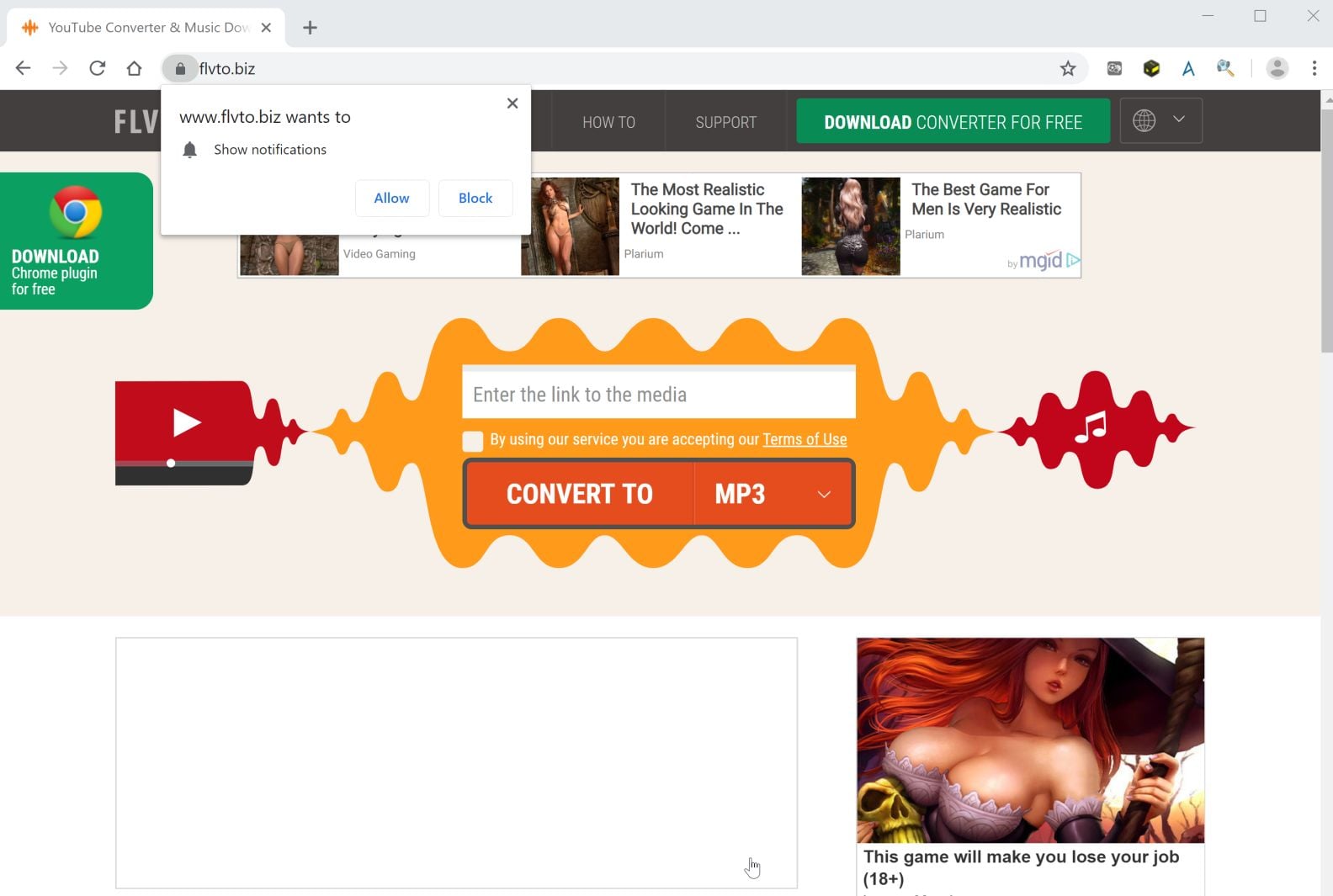Maximize the browser window
The height and width of the screenshot is (896, 1333).
pos(1260,16)
